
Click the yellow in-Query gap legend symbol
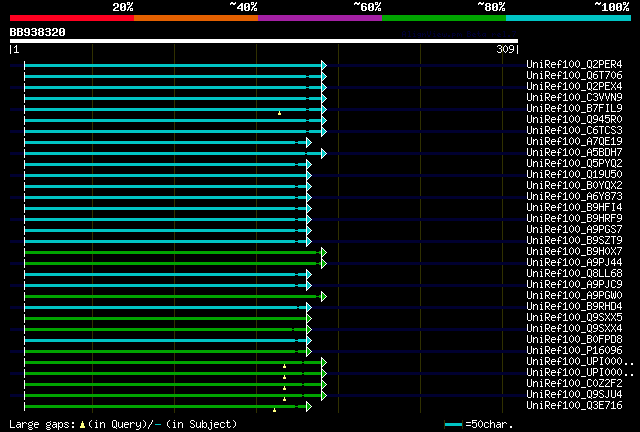[x=82, y=425]
